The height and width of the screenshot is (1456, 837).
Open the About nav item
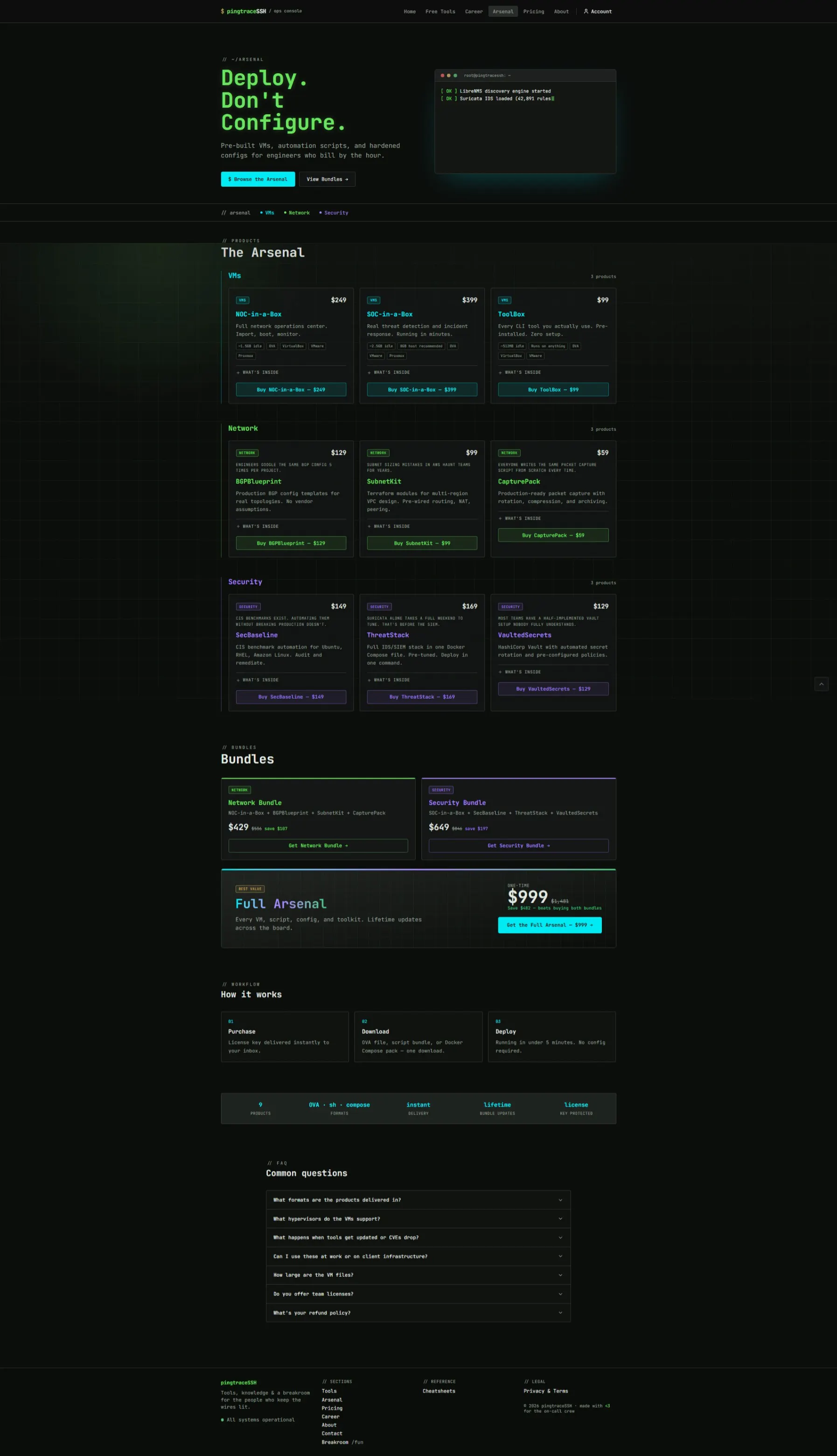coord(561,12)
